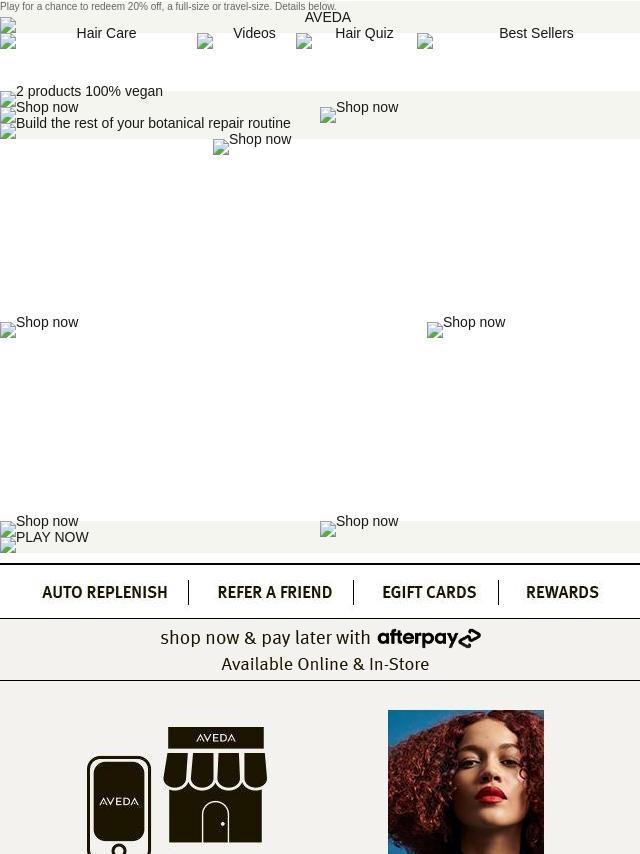
Task: Open the red curly hair model photo
Action: (x=466, y=782)
